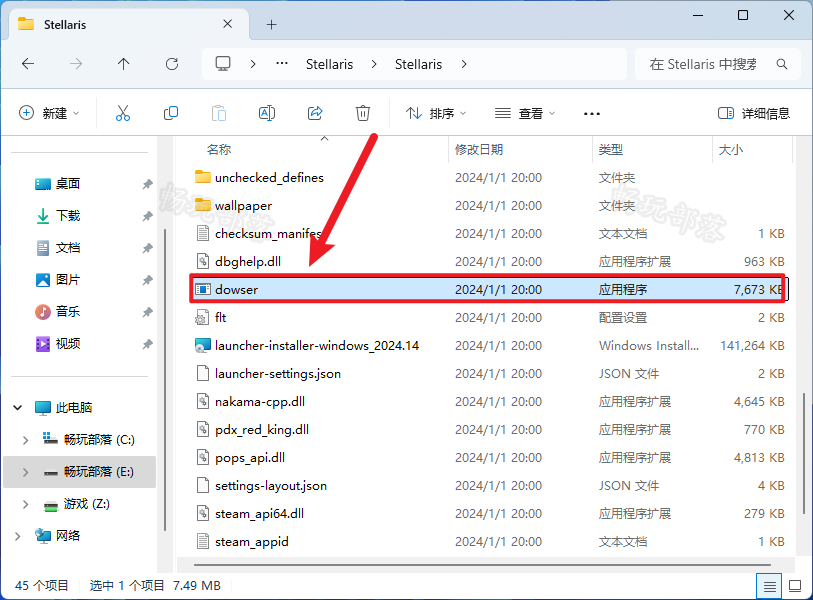The height and width of the screenshot is (600, 813).
Task: Switch to large thumbnails view icon
Action: click(x=795, y=587)
